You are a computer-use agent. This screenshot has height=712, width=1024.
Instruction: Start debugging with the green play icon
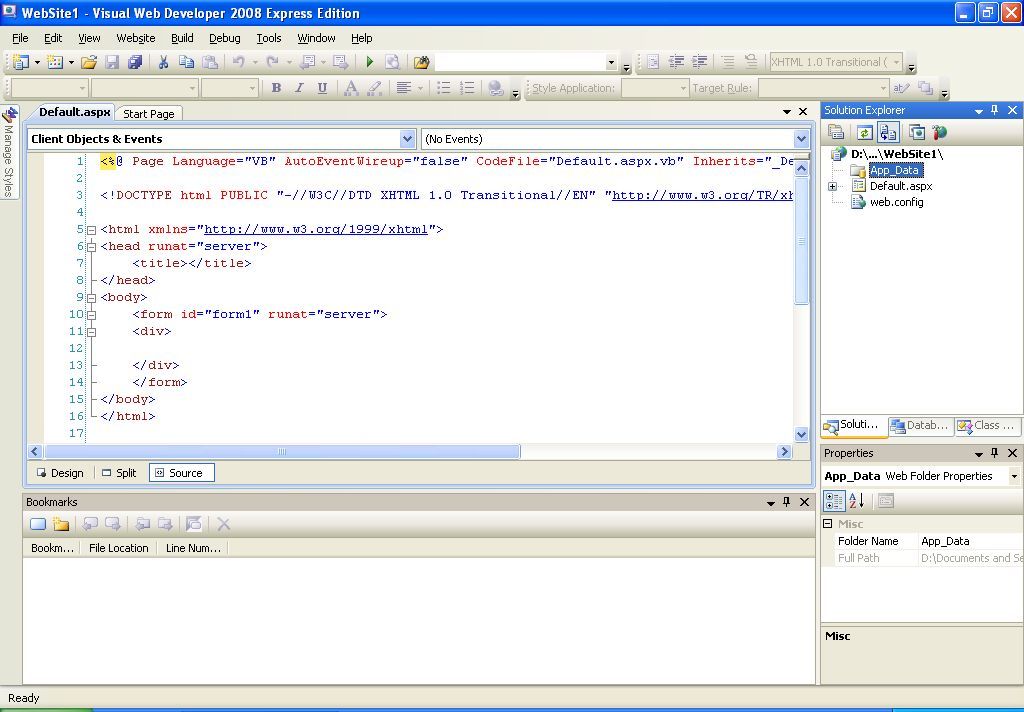pyautogui.click(x=370, y=62)
